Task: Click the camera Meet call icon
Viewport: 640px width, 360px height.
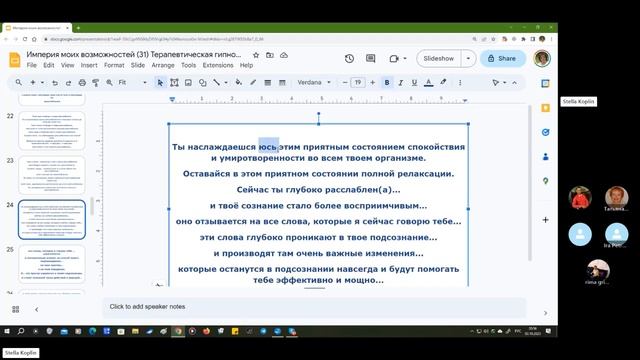Action: point(394,58)
